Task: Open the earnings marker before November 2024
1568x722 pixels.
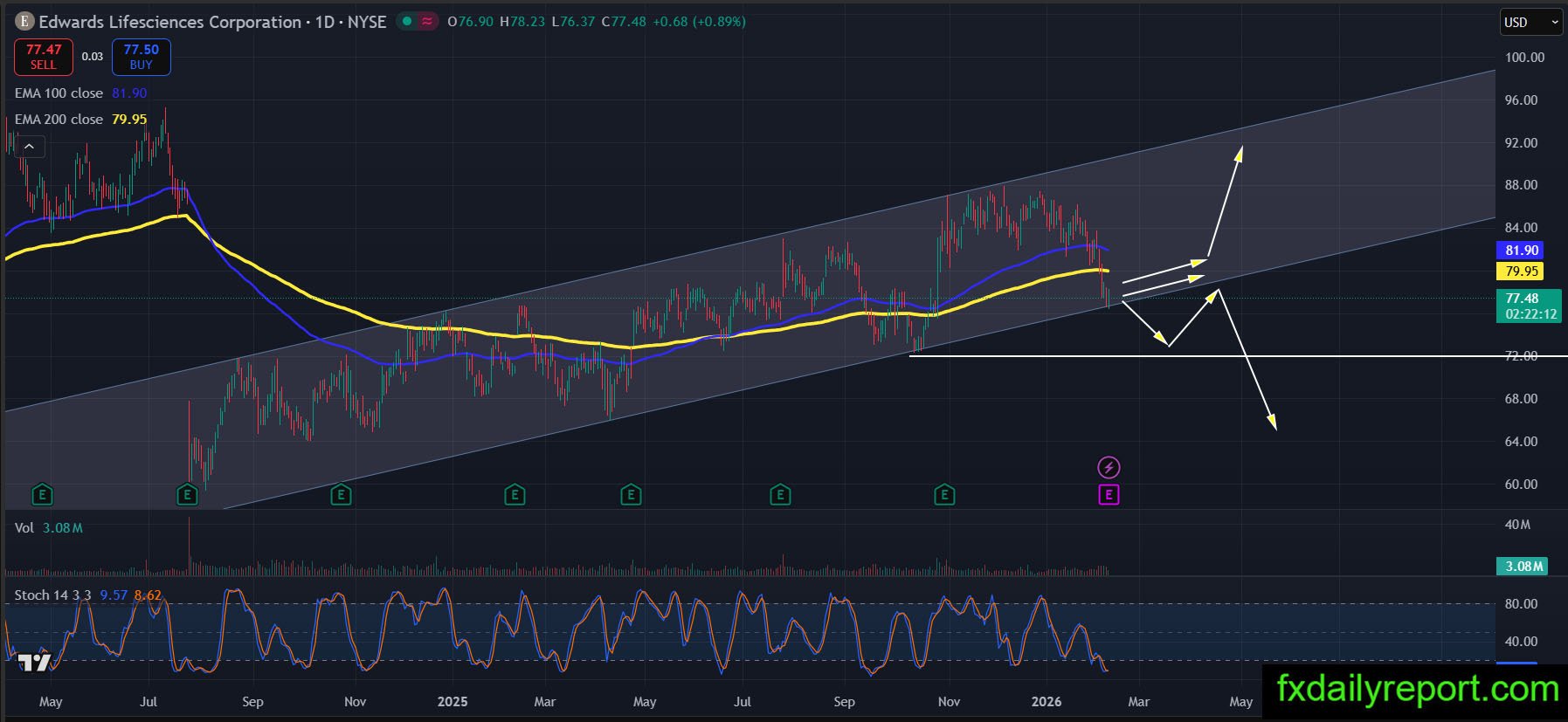Action: click(x=341, y=495)
